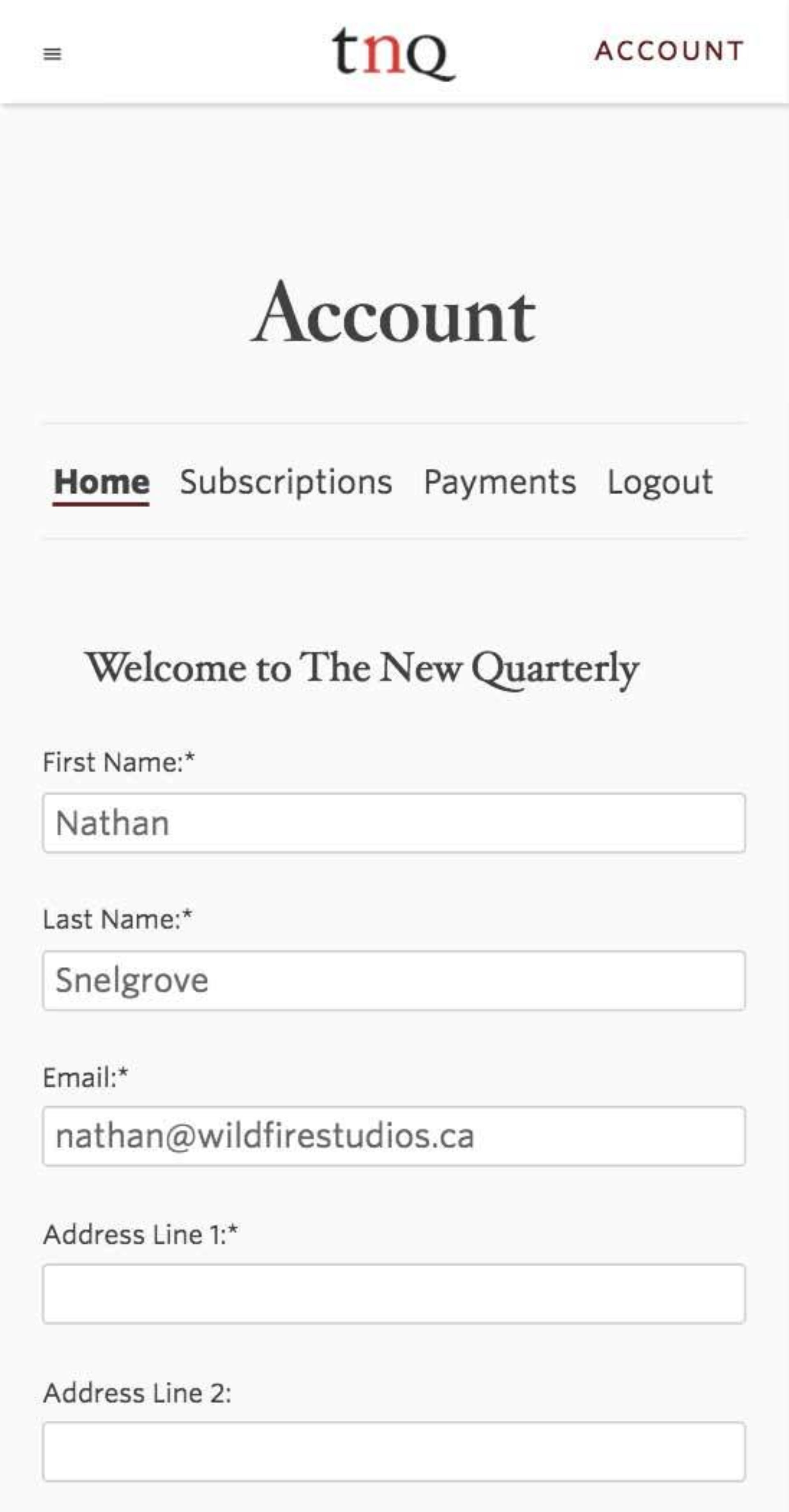
Task: Click the Email label
Action: pyautogui.click(x=80, y=1077)
